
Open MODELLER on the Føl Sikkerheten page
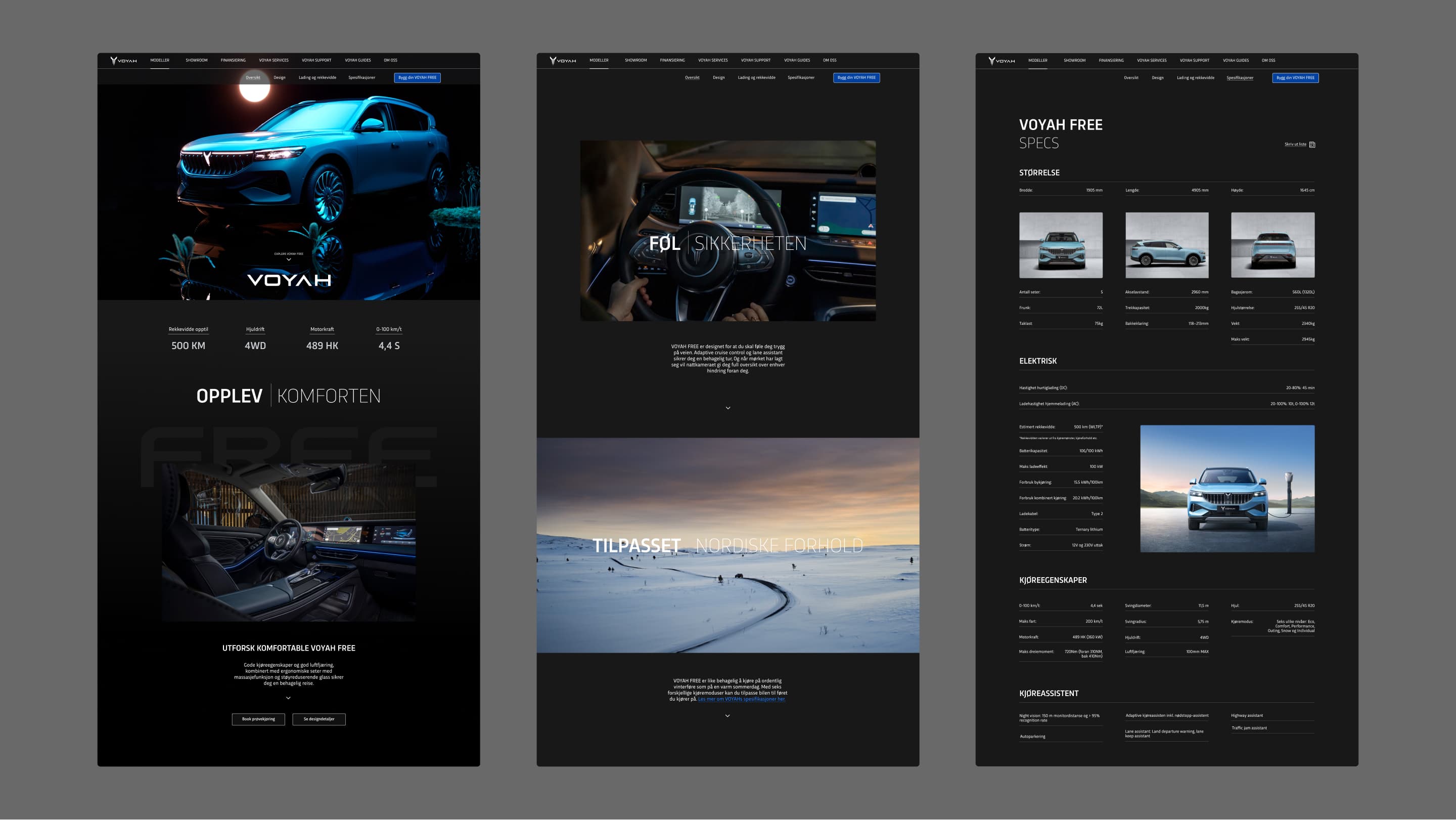pyautogui.click(x=599, y=61)
